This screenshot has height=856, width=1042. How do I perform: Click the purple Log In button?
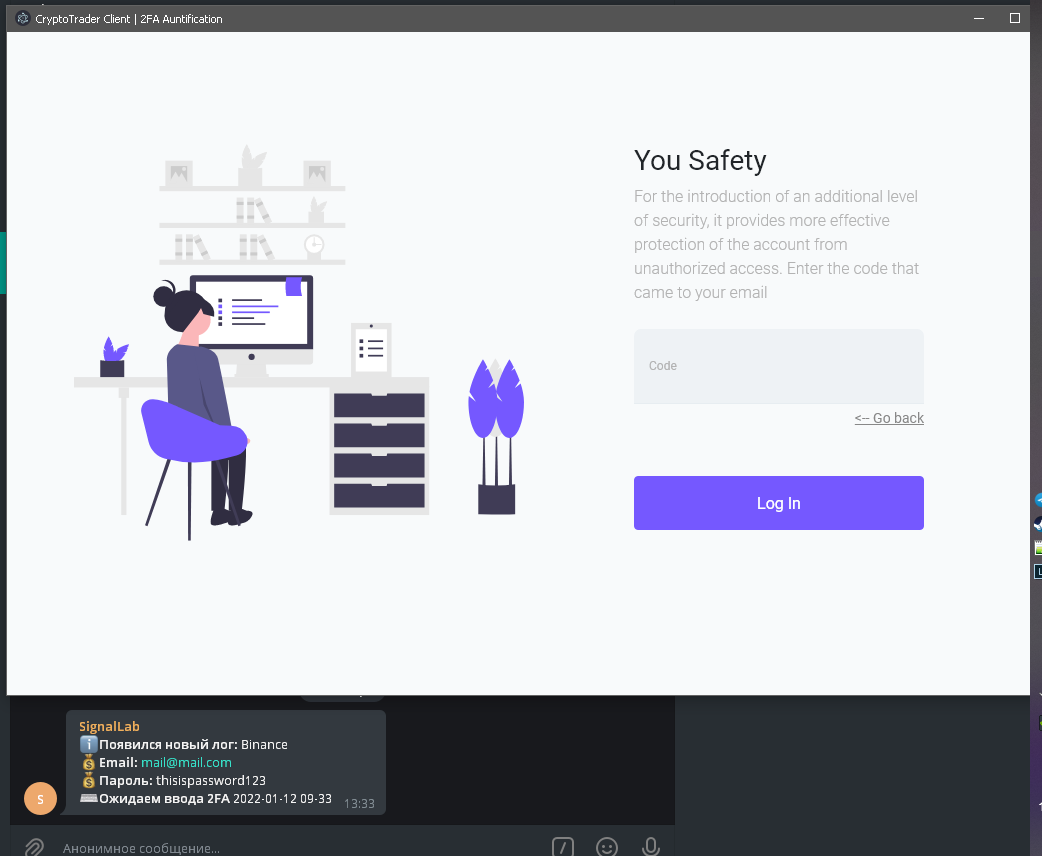[778, 503]
